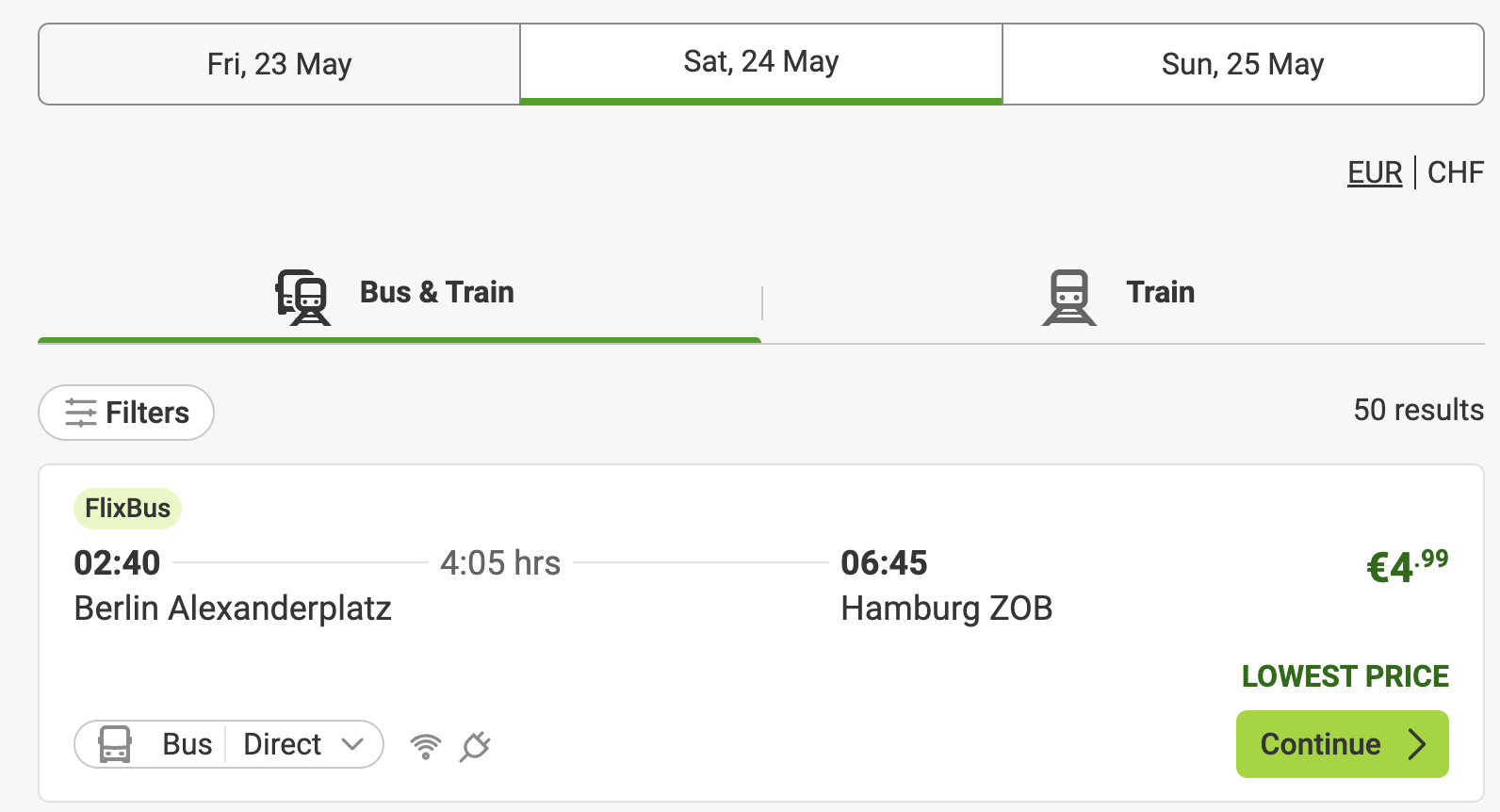Open the Bus Direct details dropdown
1500x812 pixels.
(229, 744)
